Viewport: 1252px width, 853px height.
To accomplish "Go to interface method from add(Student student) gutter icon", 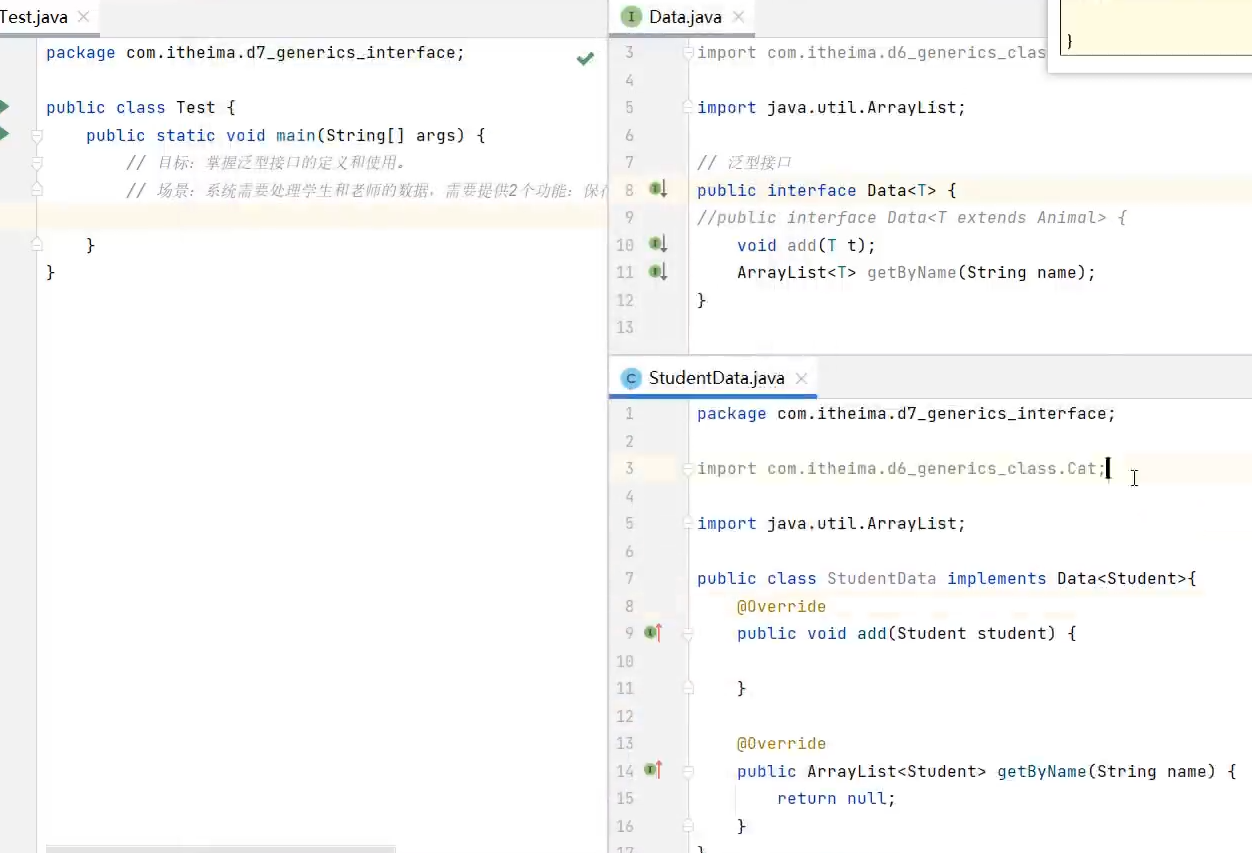I will pyautogui.click(x=654, y=632).
